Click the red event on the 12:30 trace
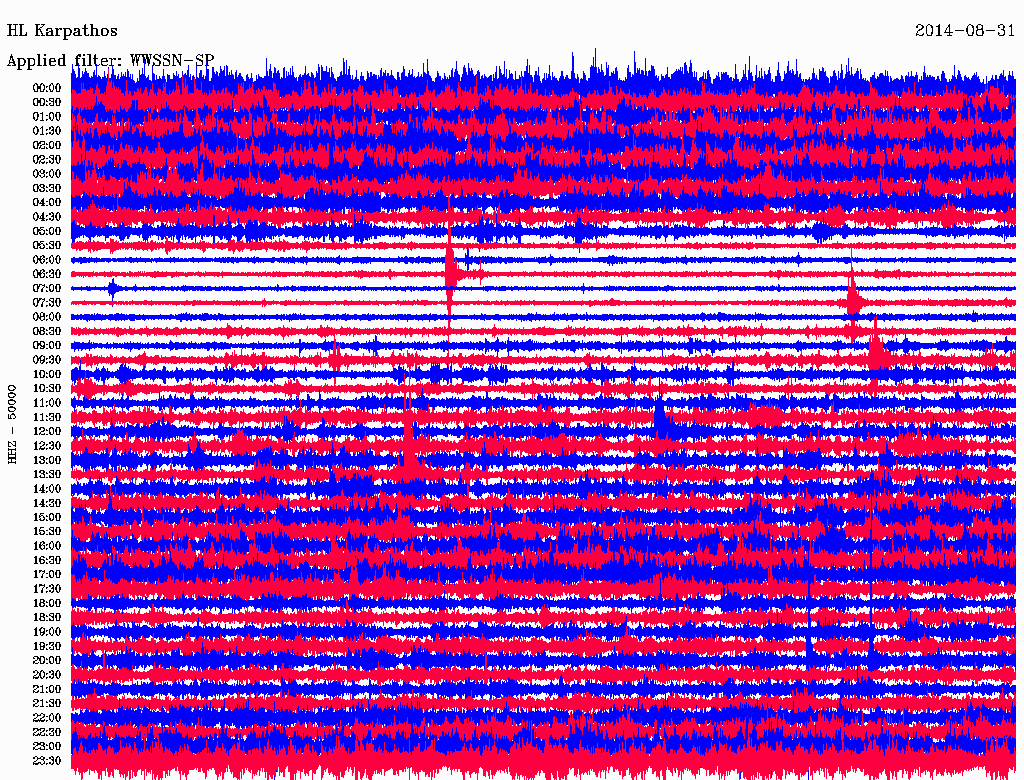 [409, 445]
